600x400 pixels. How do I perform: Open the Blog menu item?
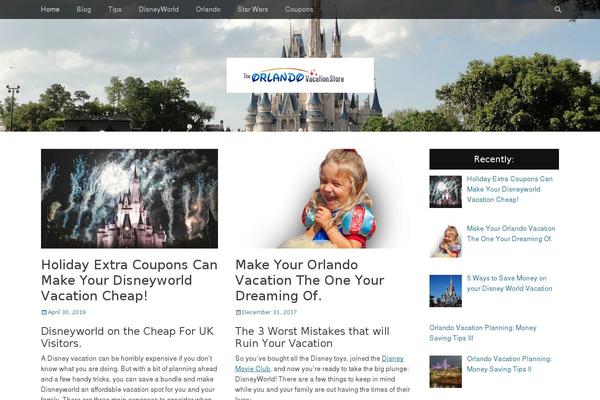(83, 9)
